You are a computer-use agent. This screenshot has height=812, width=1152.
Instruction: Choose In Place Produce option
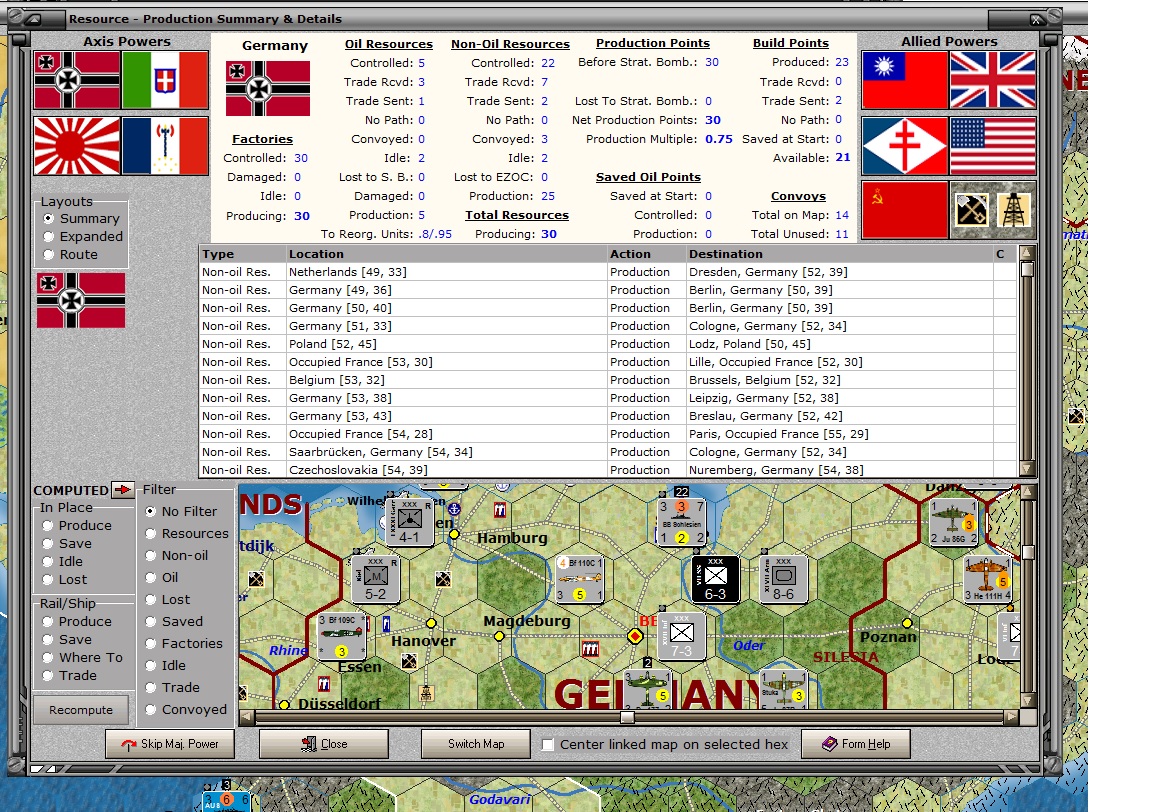tap(48, 526)
